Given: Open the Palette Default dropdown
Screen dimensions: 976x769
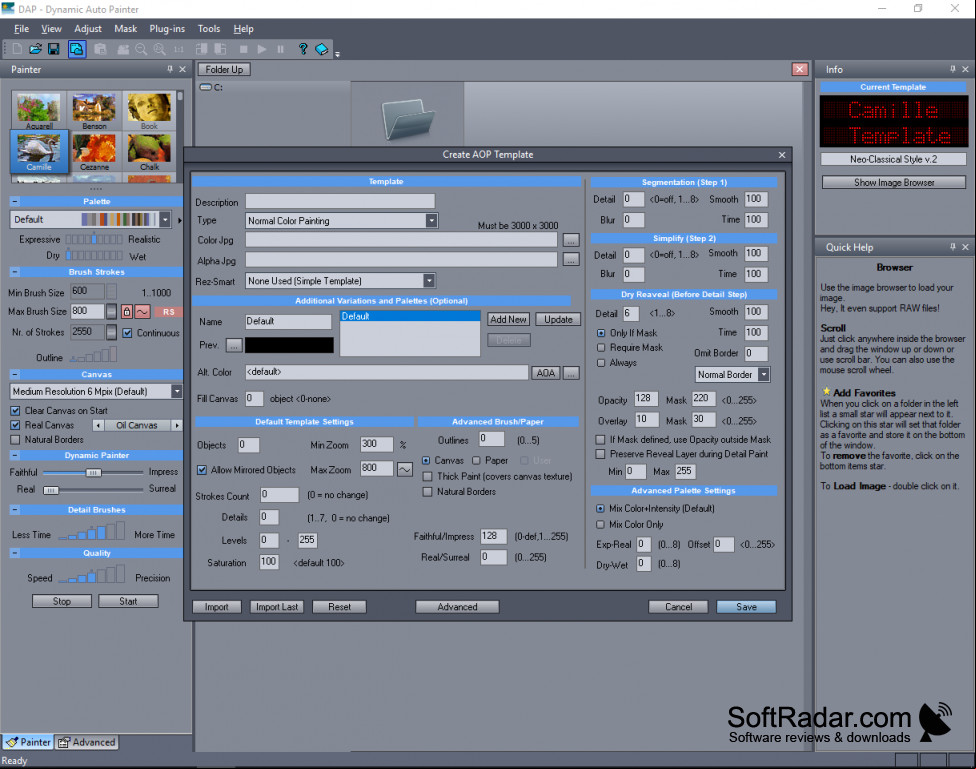Looking at the screenshot, I should [165, 219].
